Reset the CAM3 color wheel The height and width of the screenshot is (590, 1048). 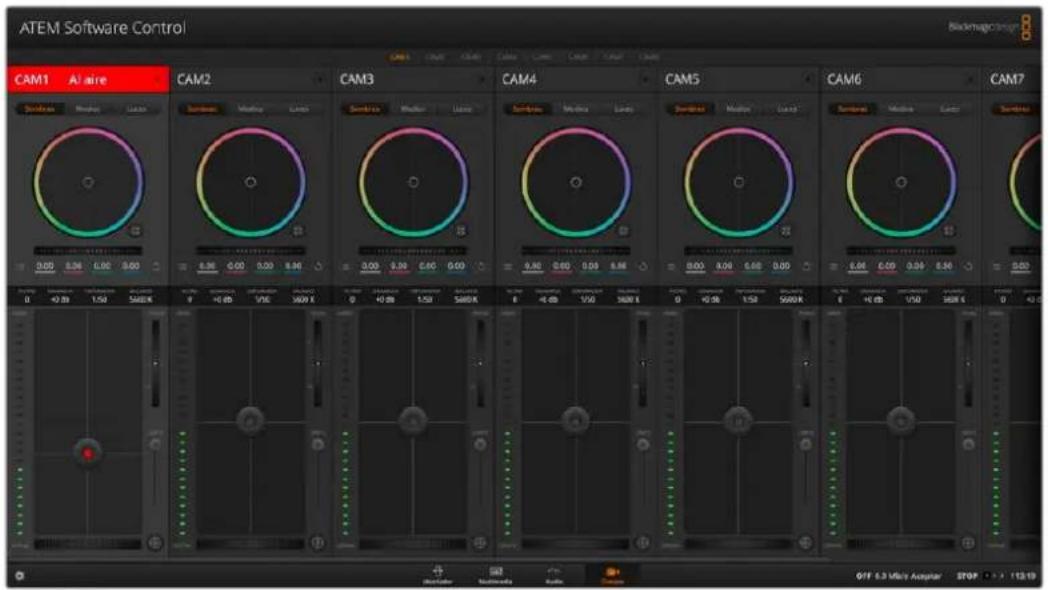(x=461, y=231)
